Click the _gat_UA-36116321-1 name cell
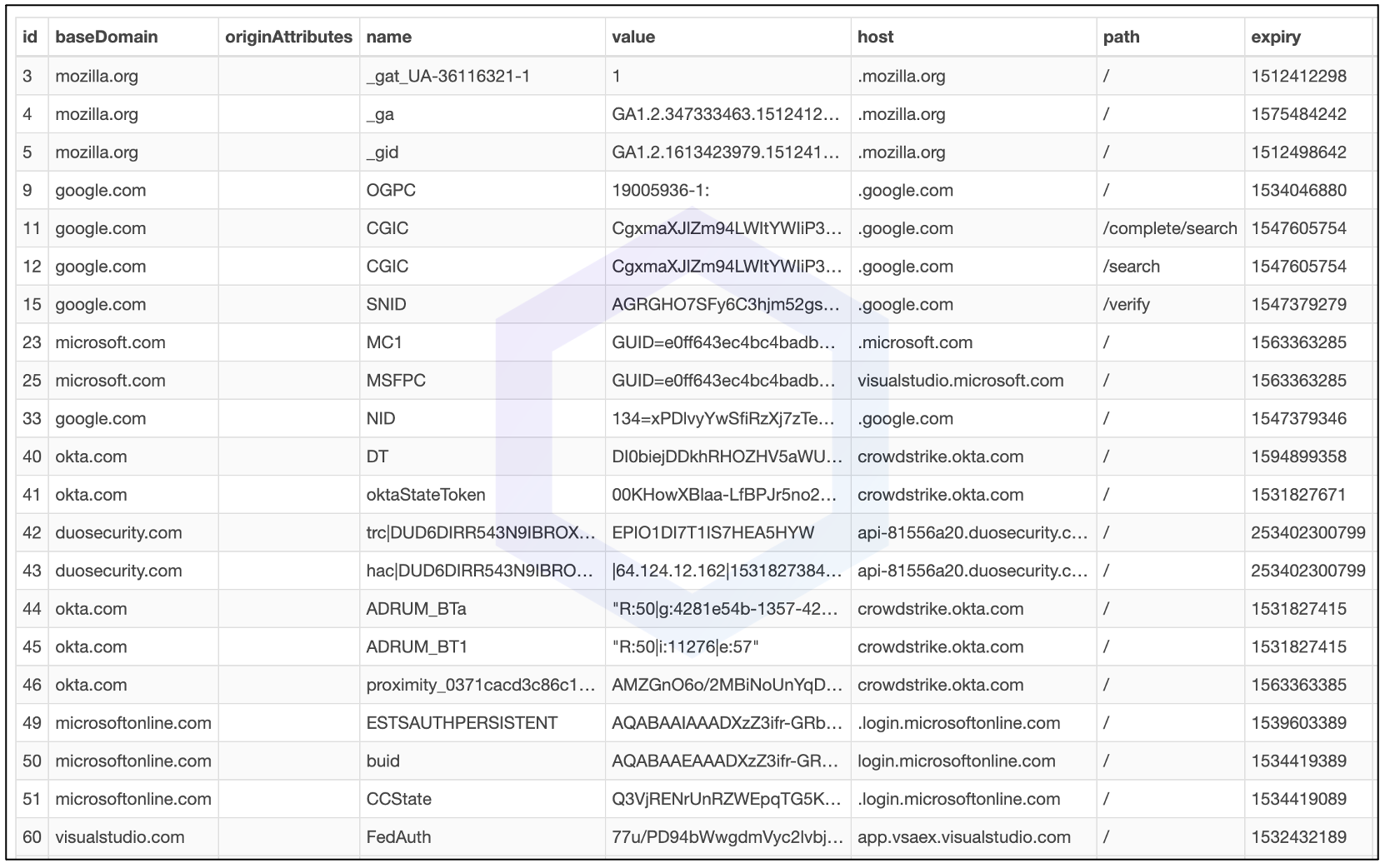 coord(447,77)
